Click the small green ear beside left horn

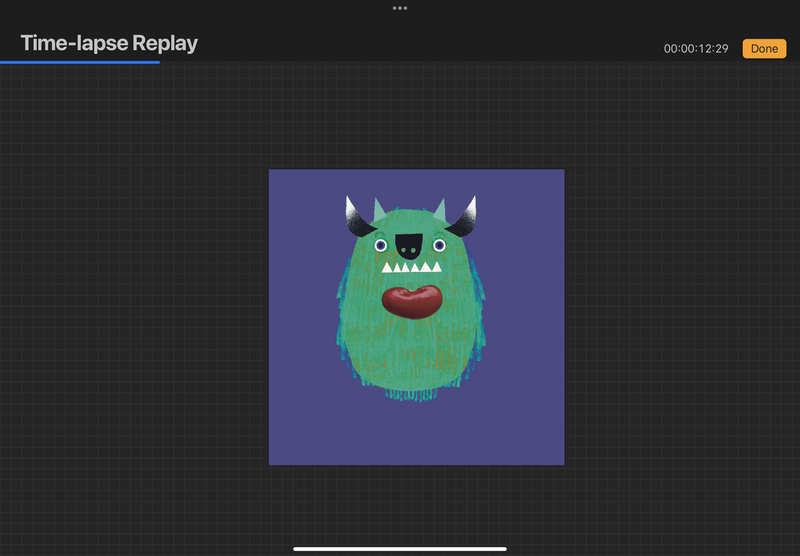point(380,208)
